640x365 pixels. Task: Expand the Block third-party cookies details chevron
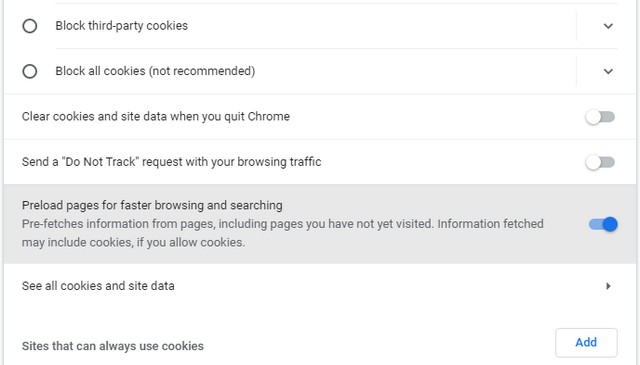point(608,26)
